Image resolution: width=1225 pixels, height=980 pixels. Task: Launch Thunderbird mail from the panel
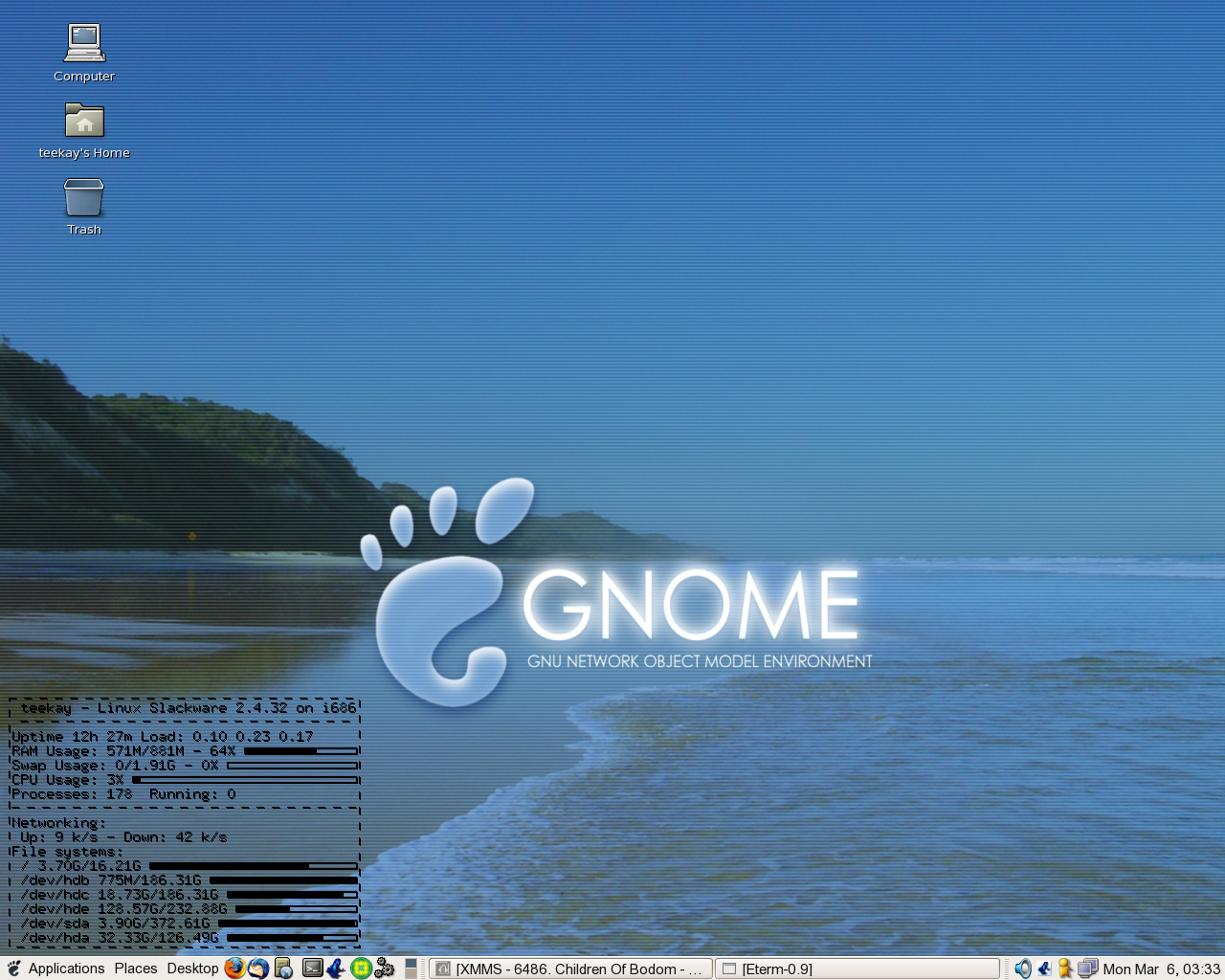tap(258, 969)
